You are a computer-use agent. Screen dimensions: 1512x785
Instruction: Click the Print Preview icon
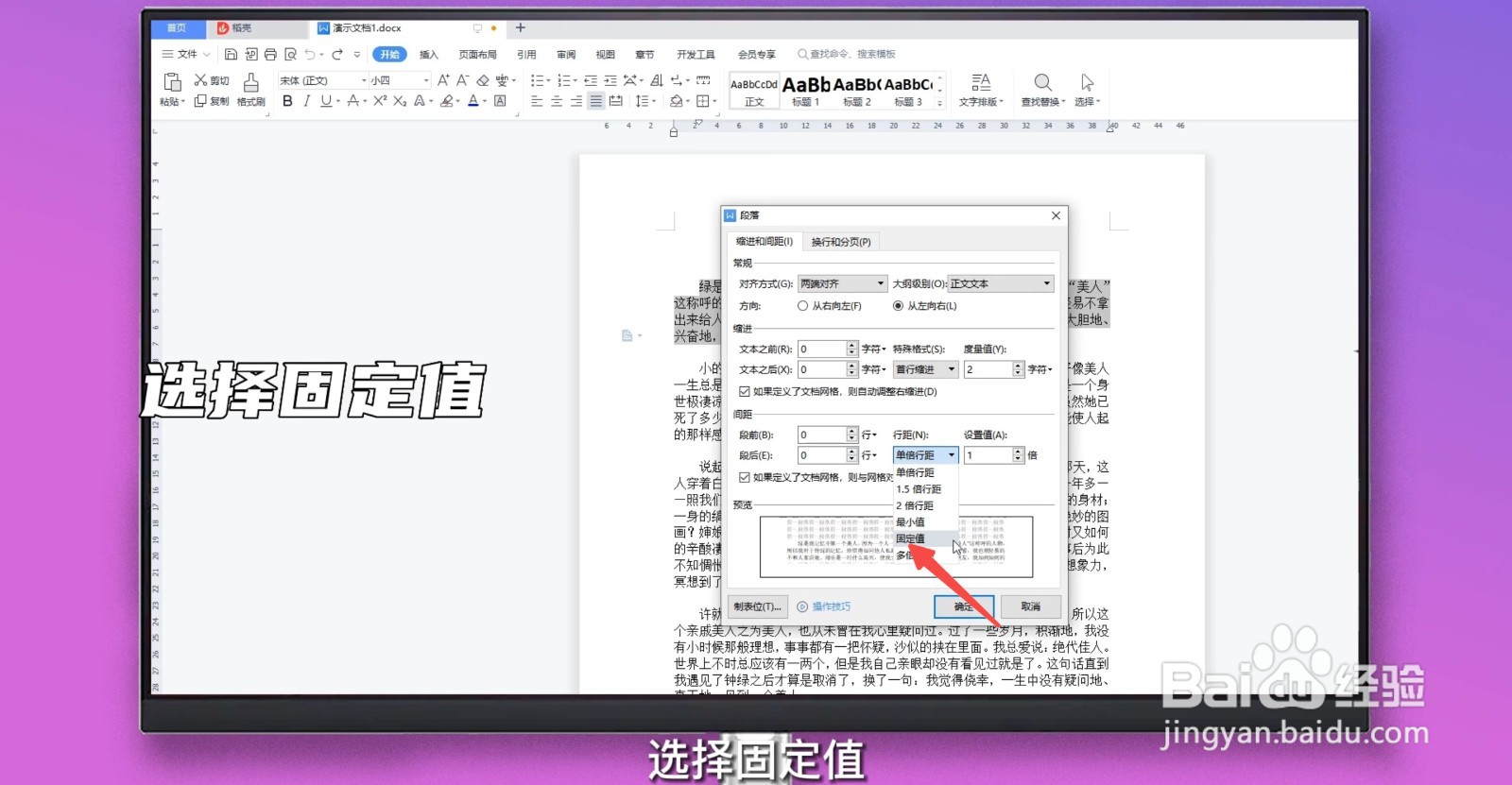point(290,55)
